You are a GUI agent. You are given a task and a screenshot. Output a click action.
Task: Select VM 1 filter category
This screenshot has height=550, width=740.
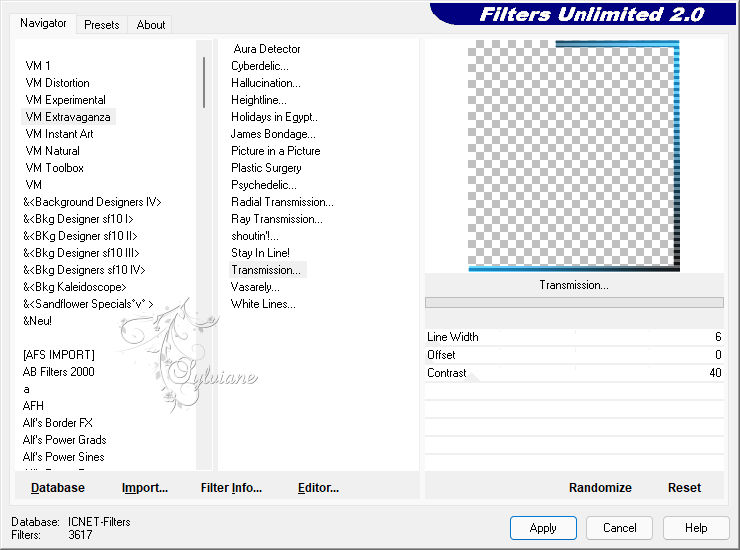click(38, 66)
